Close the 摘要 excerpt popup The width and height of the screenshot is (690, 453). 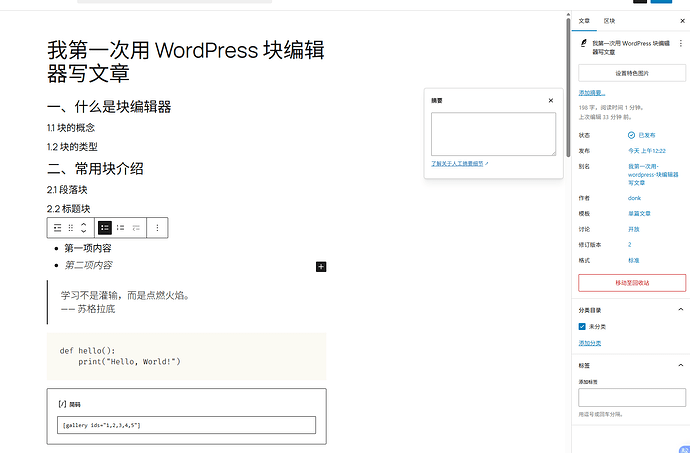click(551, 100)
